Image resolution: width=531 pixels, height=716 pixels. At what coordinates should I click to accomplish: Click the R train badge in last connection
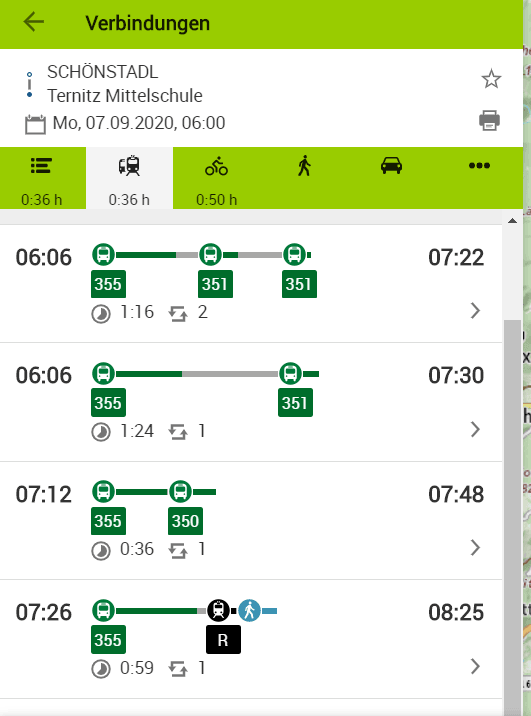223,640
